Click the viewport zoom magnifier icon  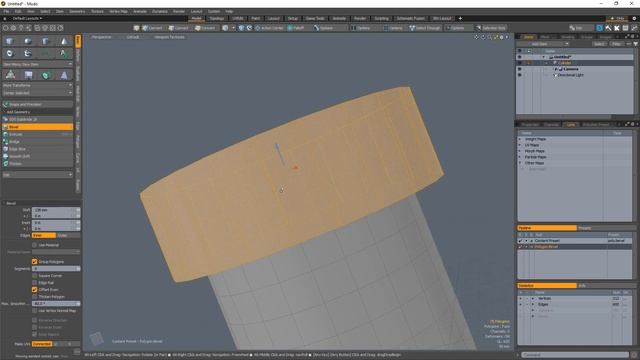(489, 37)
